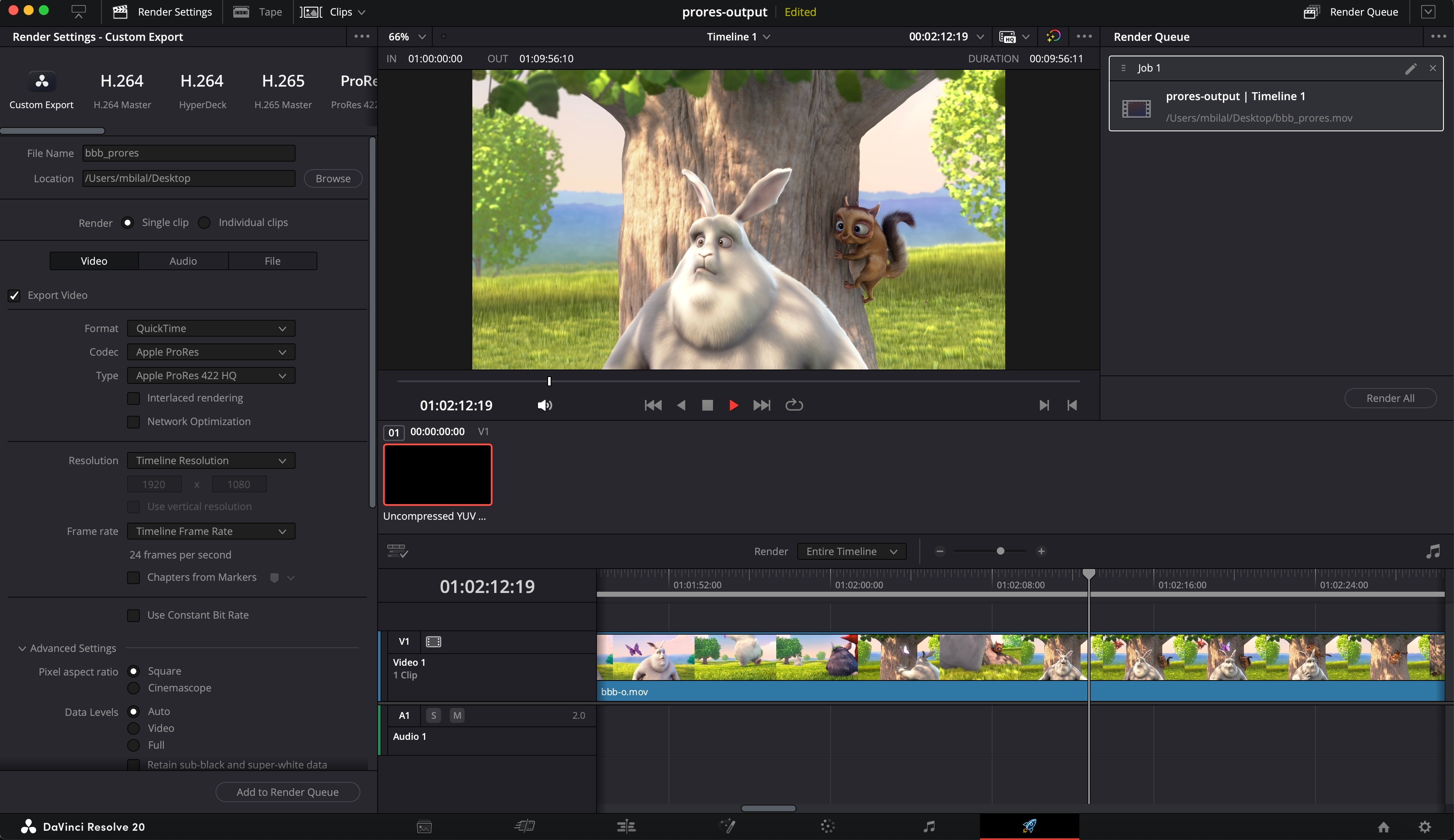Toggle loop playback
1454x840 pixels.
coord(794,405)
